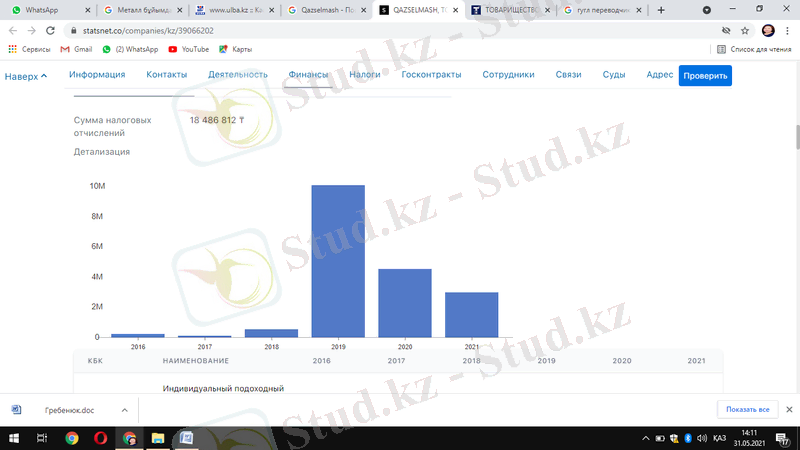
Task: Open Список для чтения reading list
Action: (754, 49)
